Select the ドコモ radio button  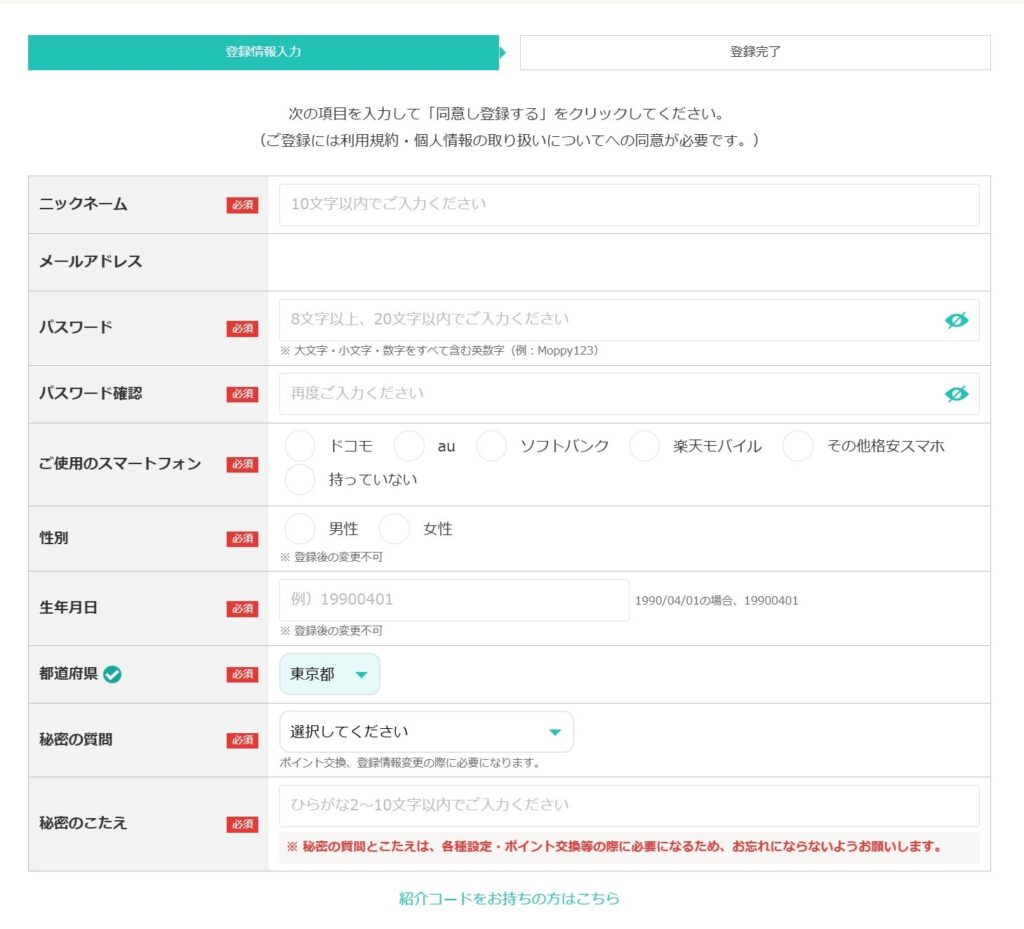300,446
